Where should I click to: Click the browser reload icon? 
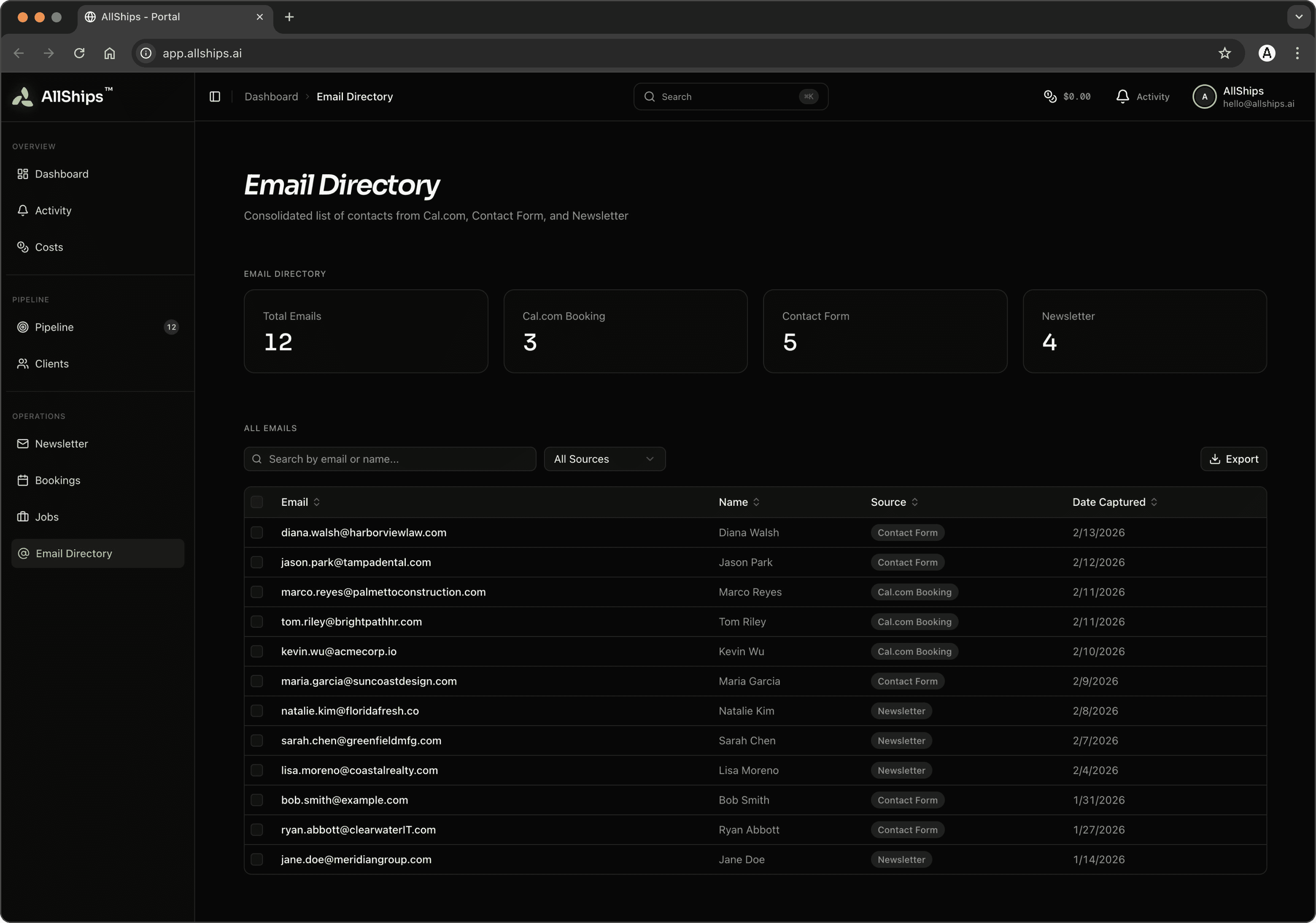pos(79,53)
